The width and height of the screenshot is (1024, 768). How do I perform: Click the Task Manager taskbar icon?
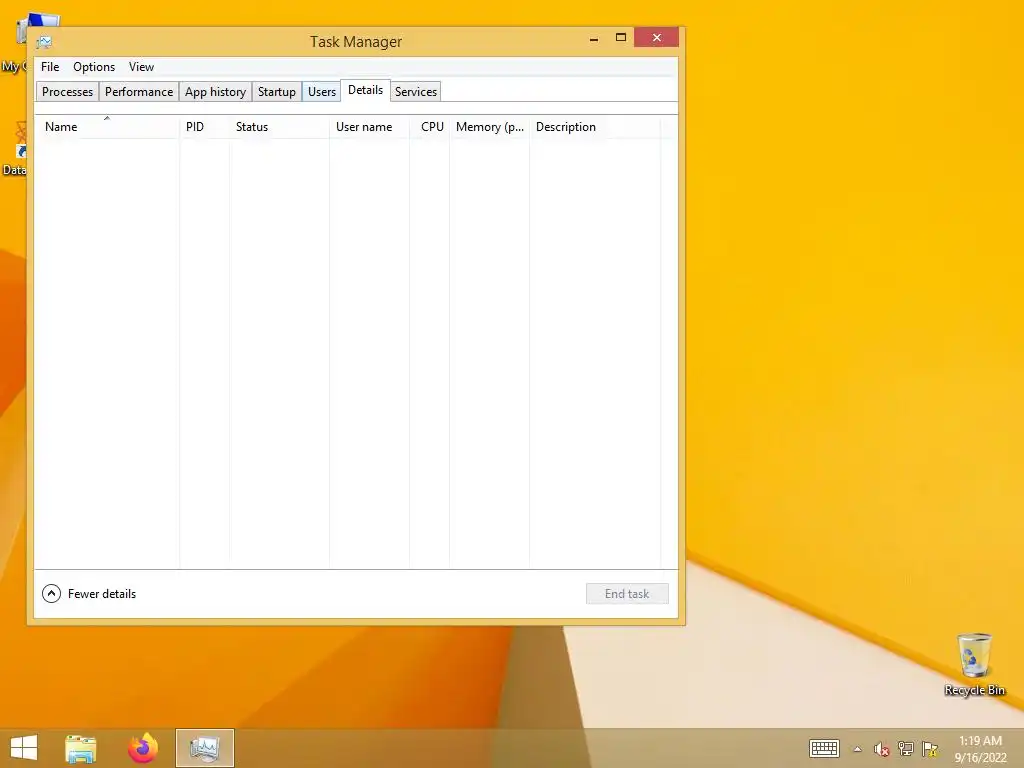coord(204,748)
